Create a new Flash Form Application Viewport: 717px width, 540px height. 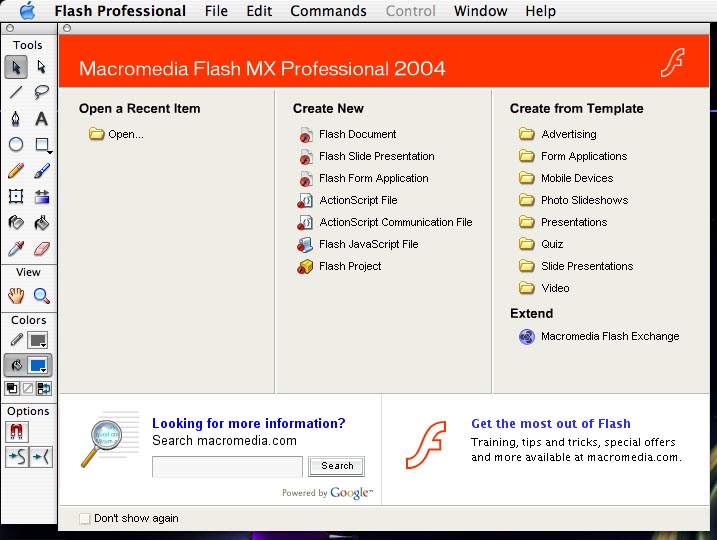click(363, 178)
